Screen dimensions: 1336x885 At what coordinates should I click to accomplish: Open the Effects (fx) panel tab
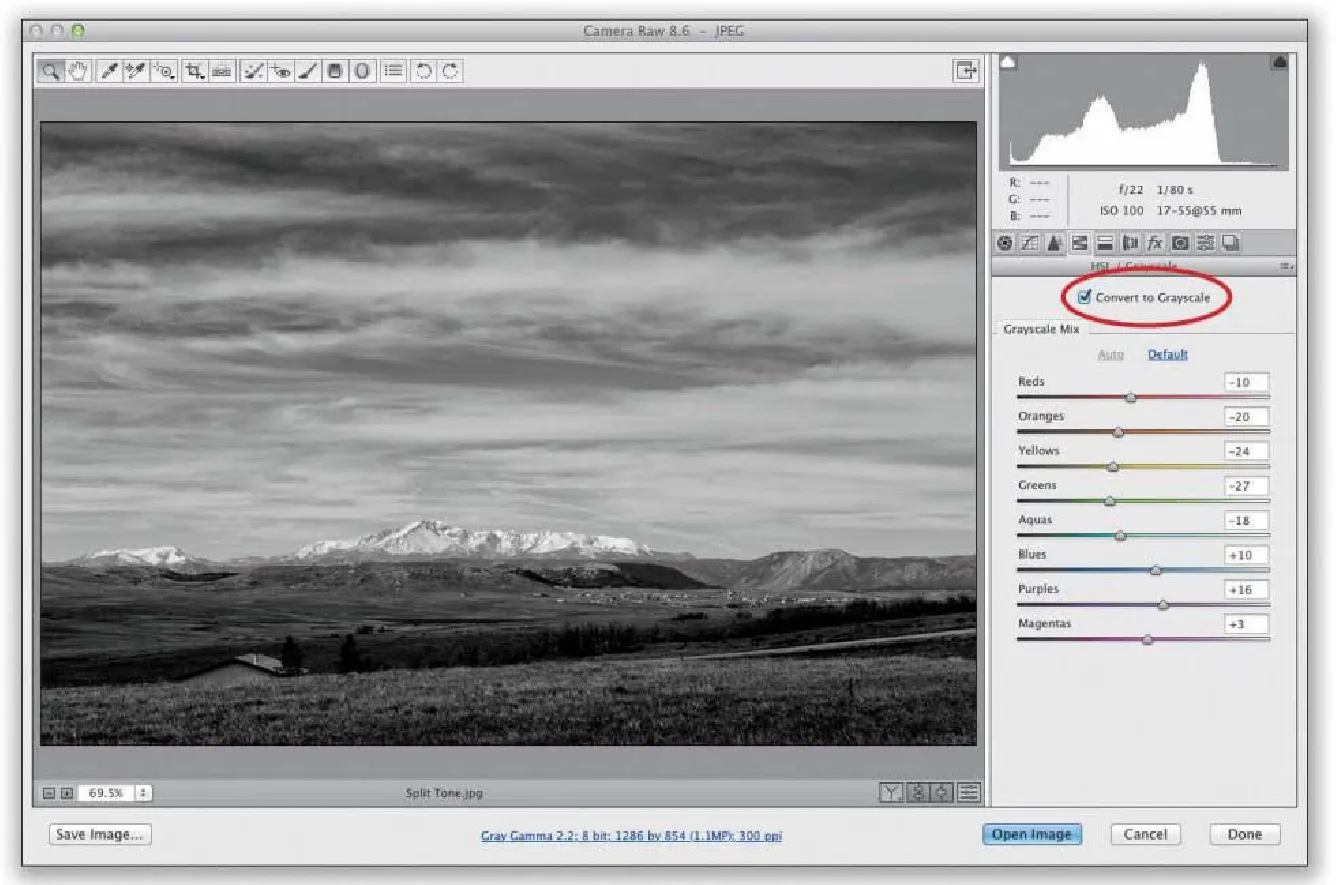(1155, 243)
